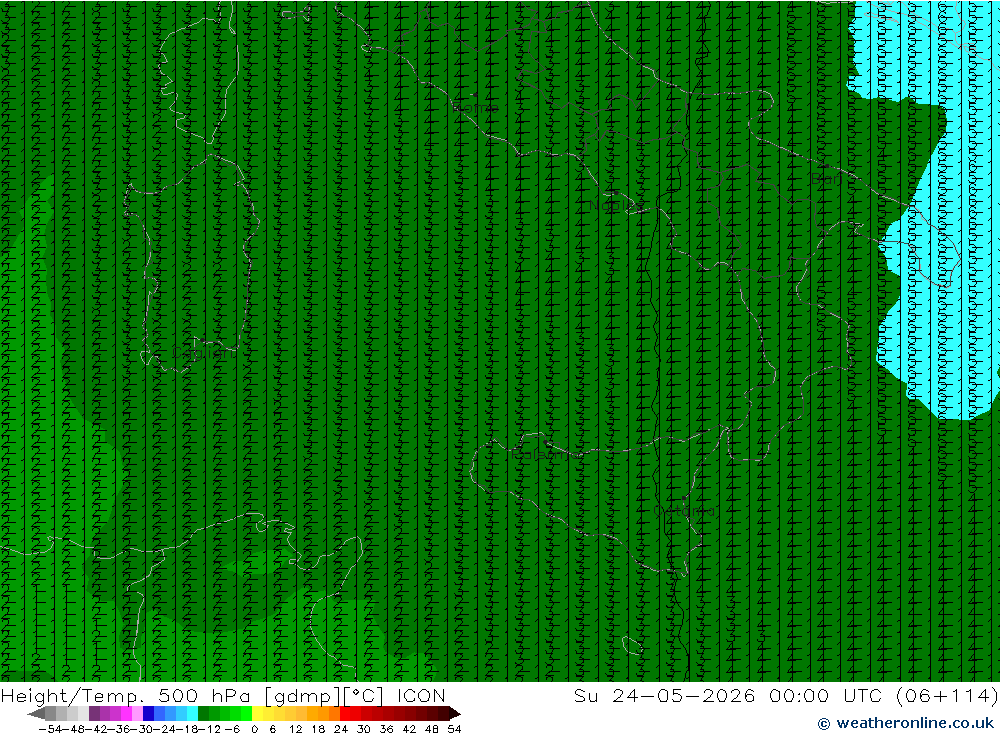Click the 0 label on the legend

click(x=254, y=728)
